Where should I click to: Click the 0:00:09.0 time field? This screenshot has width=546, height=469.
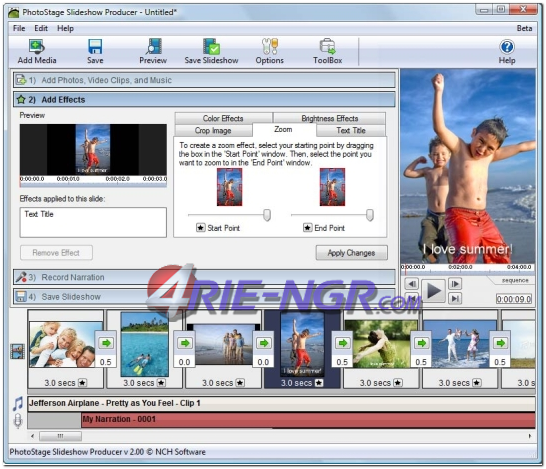tap(514, 299)
